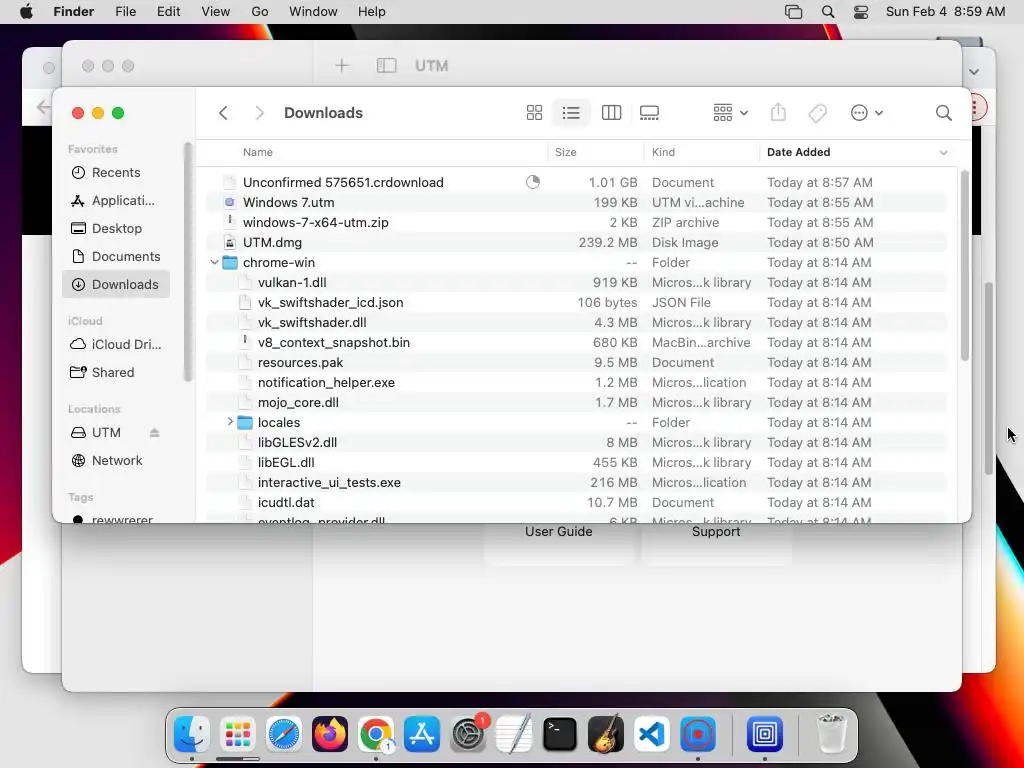Select windows-7-x64-utm.zip
Screen dimensions: 1024x768
click(x=577, y=223)
